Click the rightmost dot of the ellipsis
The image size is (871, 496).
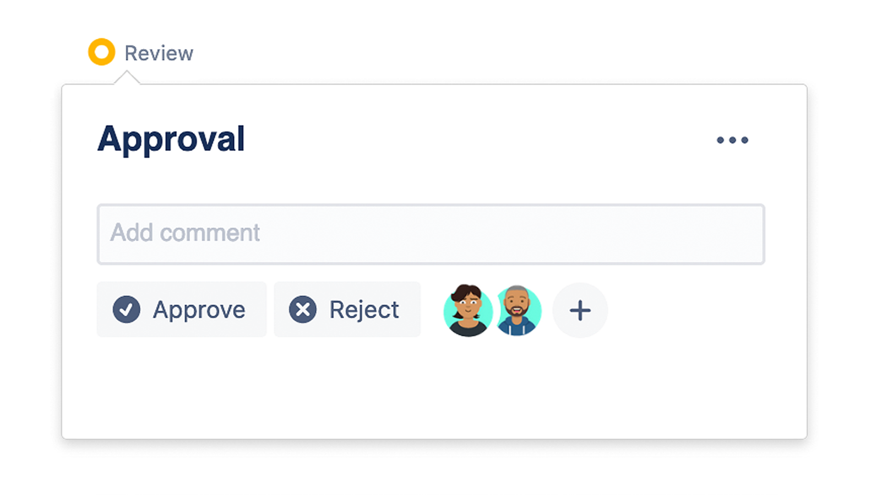click(745, 140)
